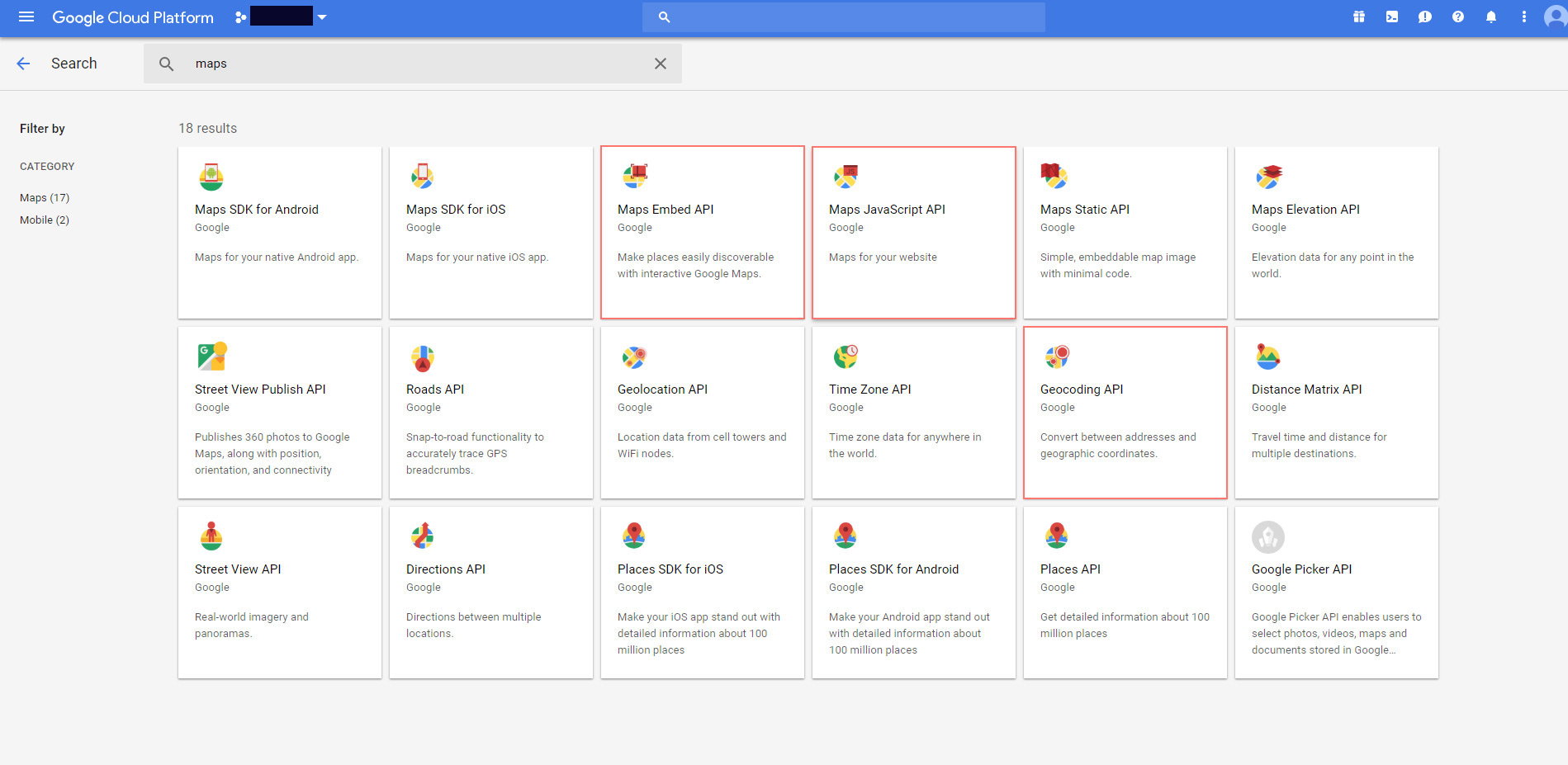
Task: Click inside the 'maps' search input
Action: [x=413, y=64]
